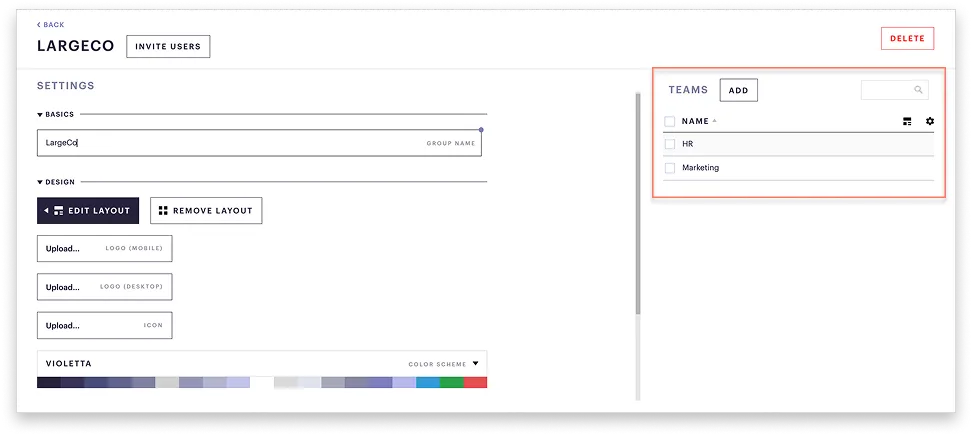Upload an icon image
Screen dimensions: 972x436
point(105,326)
